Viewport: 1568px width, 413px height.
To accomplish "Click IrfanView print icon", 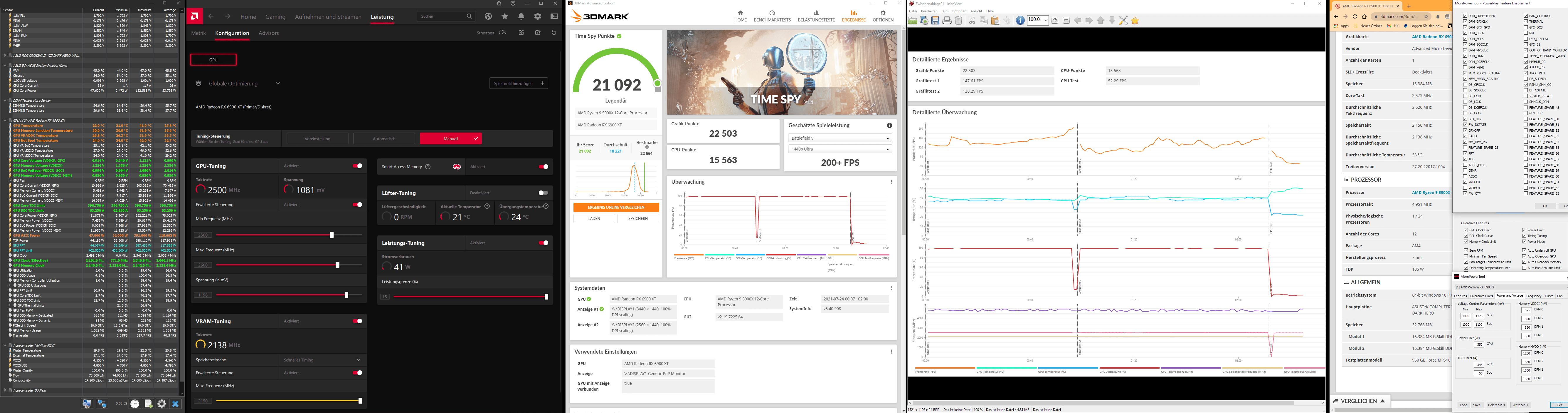I will 947,21.
